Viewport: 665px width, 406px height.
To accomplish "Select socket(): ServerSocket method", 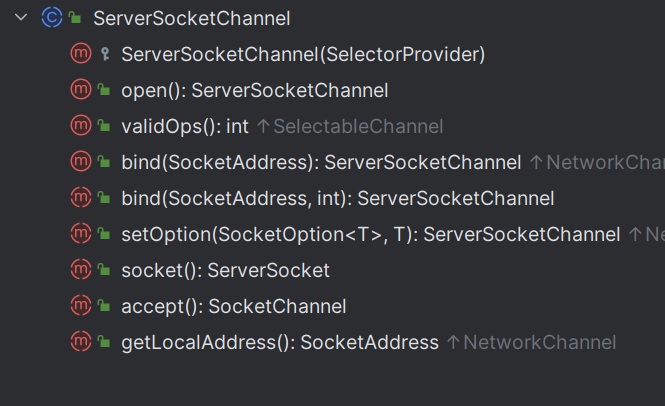I will coord(225,271).
